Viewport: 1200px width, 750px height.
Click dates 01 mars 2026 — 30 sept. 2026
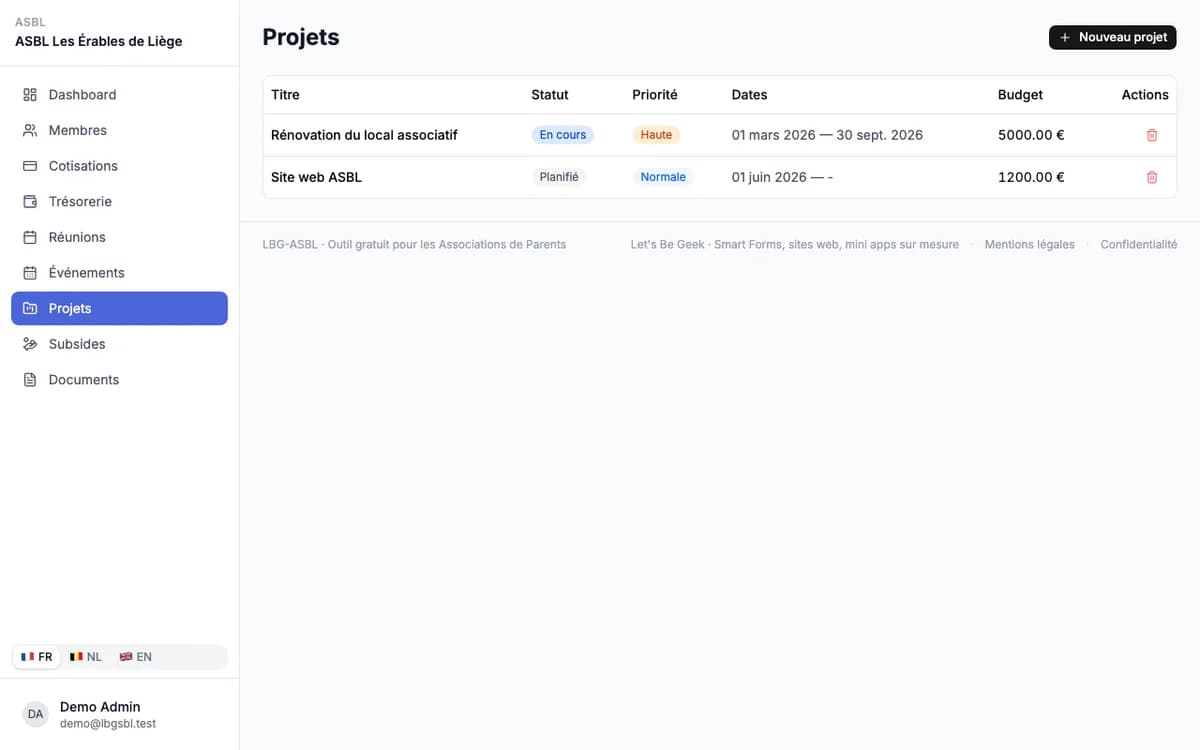827,135
